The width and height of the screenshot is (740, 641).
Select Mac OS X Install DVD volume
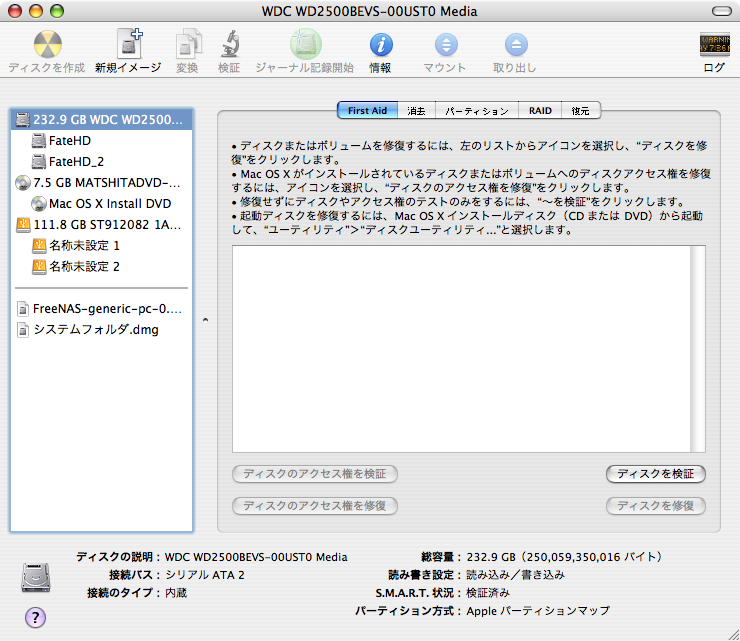pos(101,203)
